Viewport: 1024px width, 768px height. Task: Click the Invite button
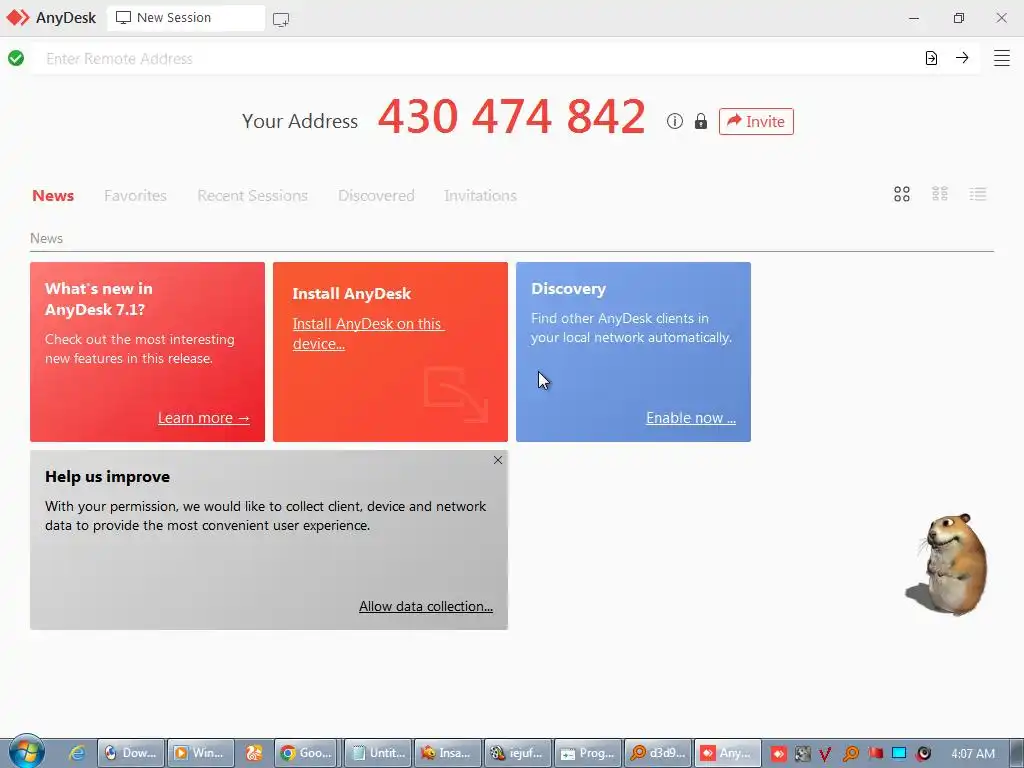tap(756, 121)
